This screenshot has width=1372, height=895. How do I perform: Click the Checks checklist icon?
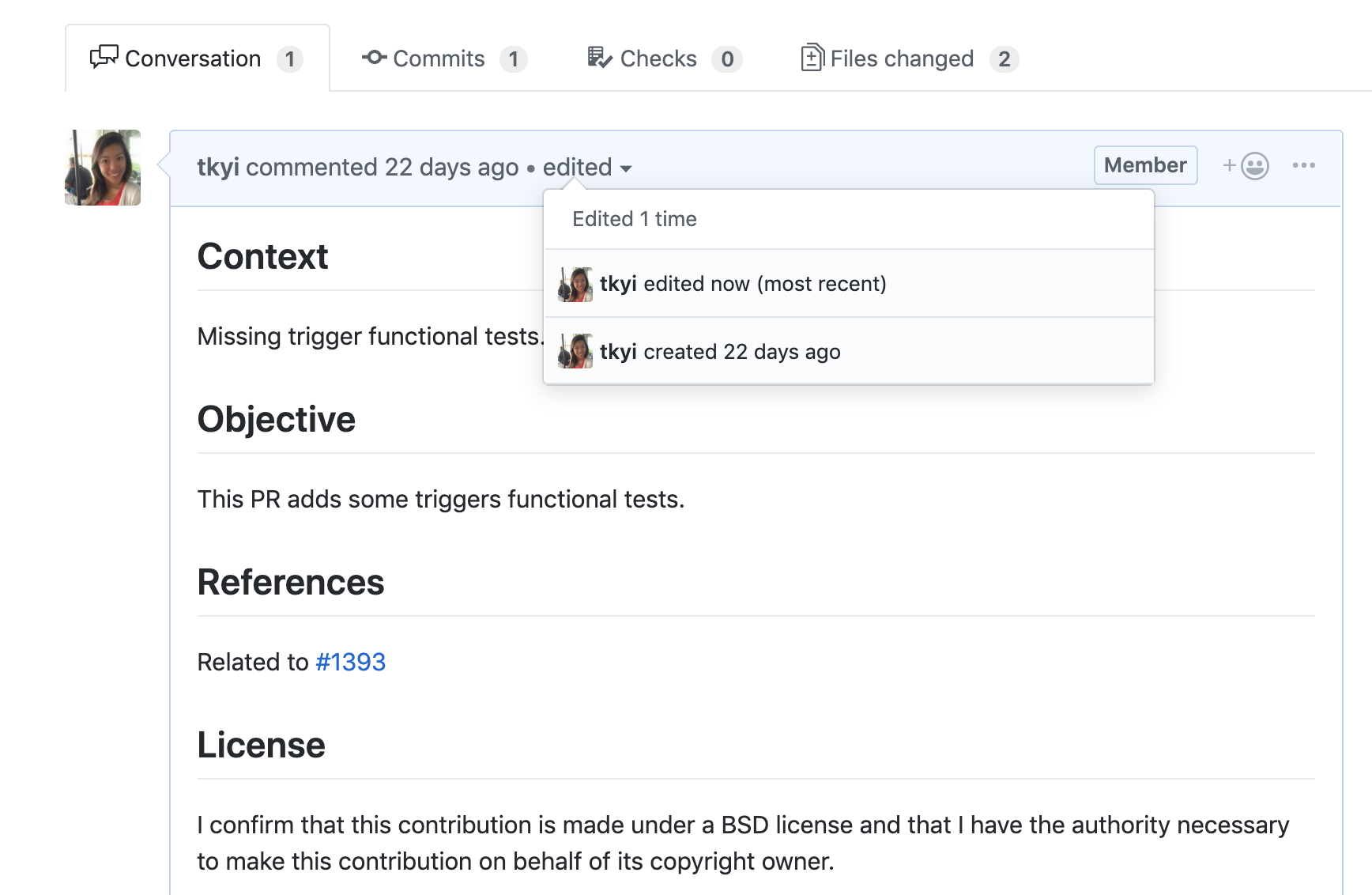pyautogui.click(x=599, y=58)
